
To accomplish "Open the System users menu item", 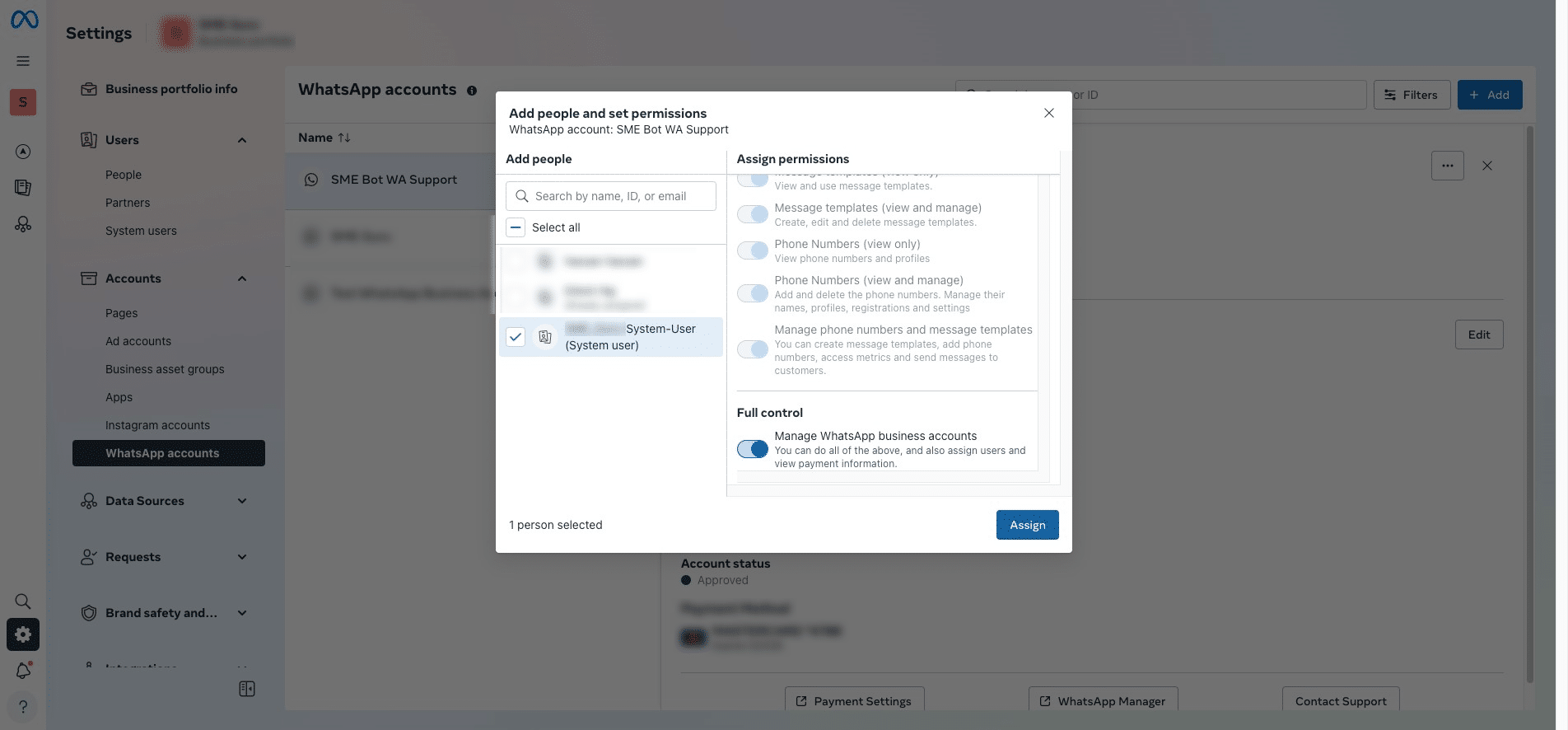I will click(x=141, y=231).
